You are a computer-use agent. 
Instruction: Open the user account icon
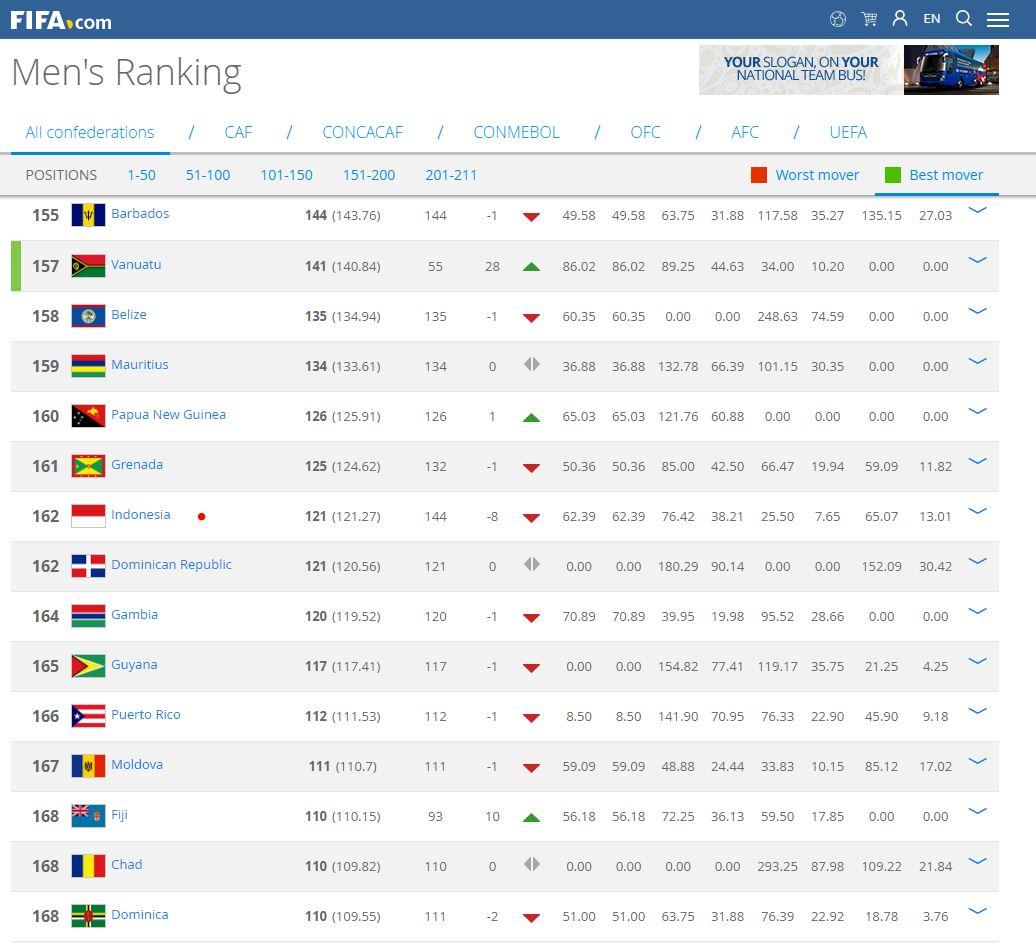(899, 18)
